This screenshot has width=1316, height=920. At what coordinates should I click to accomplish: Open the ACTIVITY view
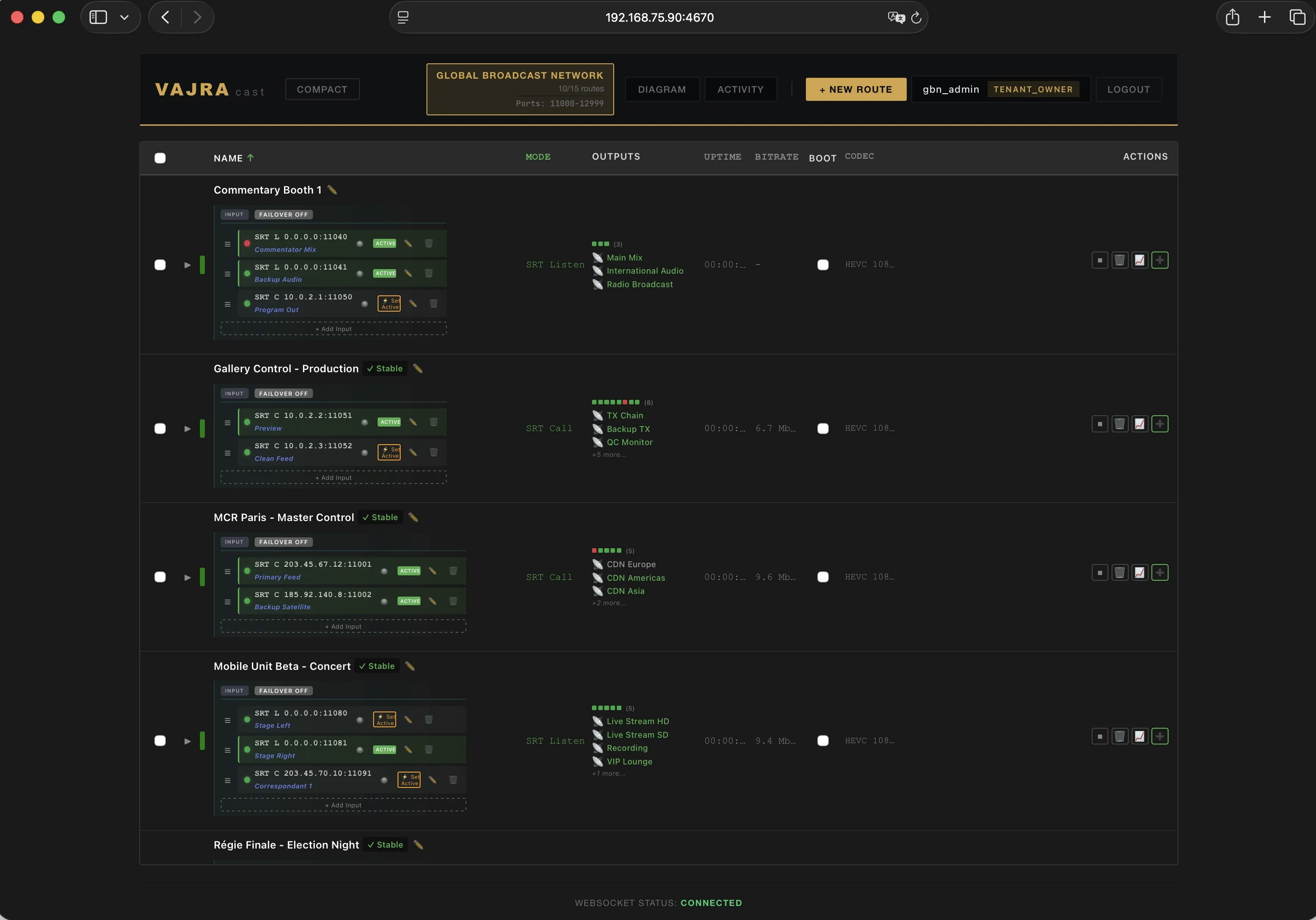(x=740, y=89)
